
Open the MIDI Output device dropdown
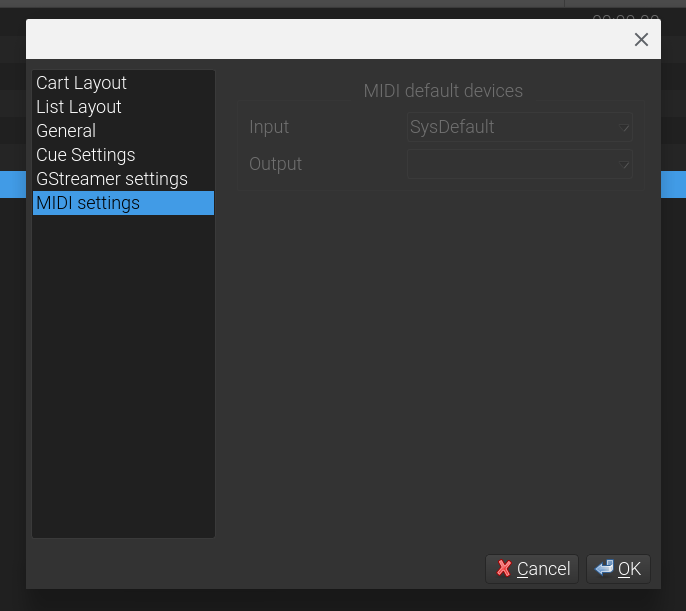coord(520,164)
